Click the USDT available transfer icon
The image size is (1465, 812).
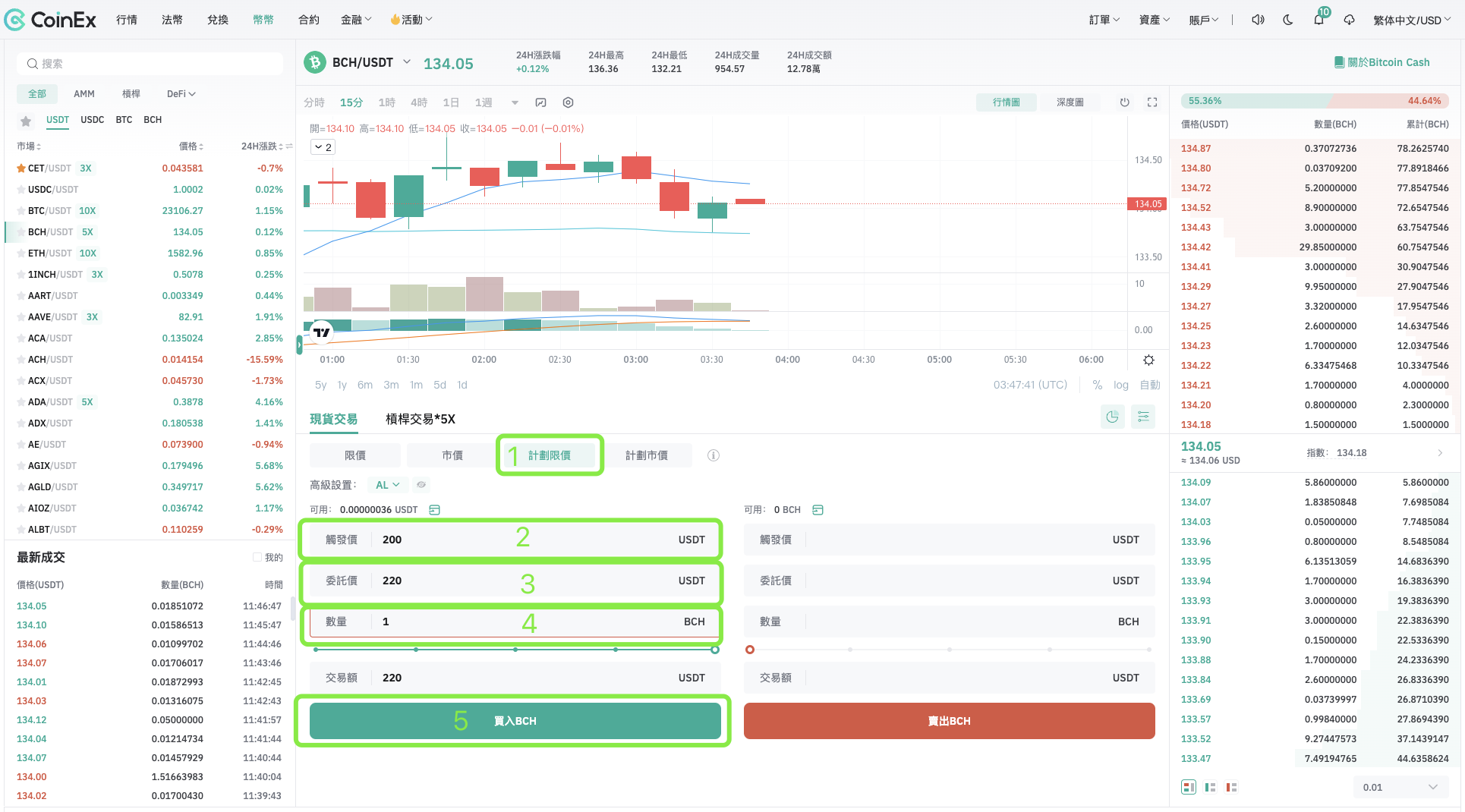(x=434, y=510)
